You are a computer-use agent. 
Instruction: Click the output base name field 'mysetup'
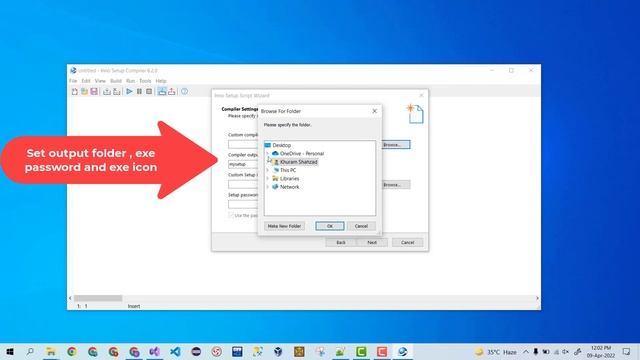pyautogui.click(x=243, y=164)
